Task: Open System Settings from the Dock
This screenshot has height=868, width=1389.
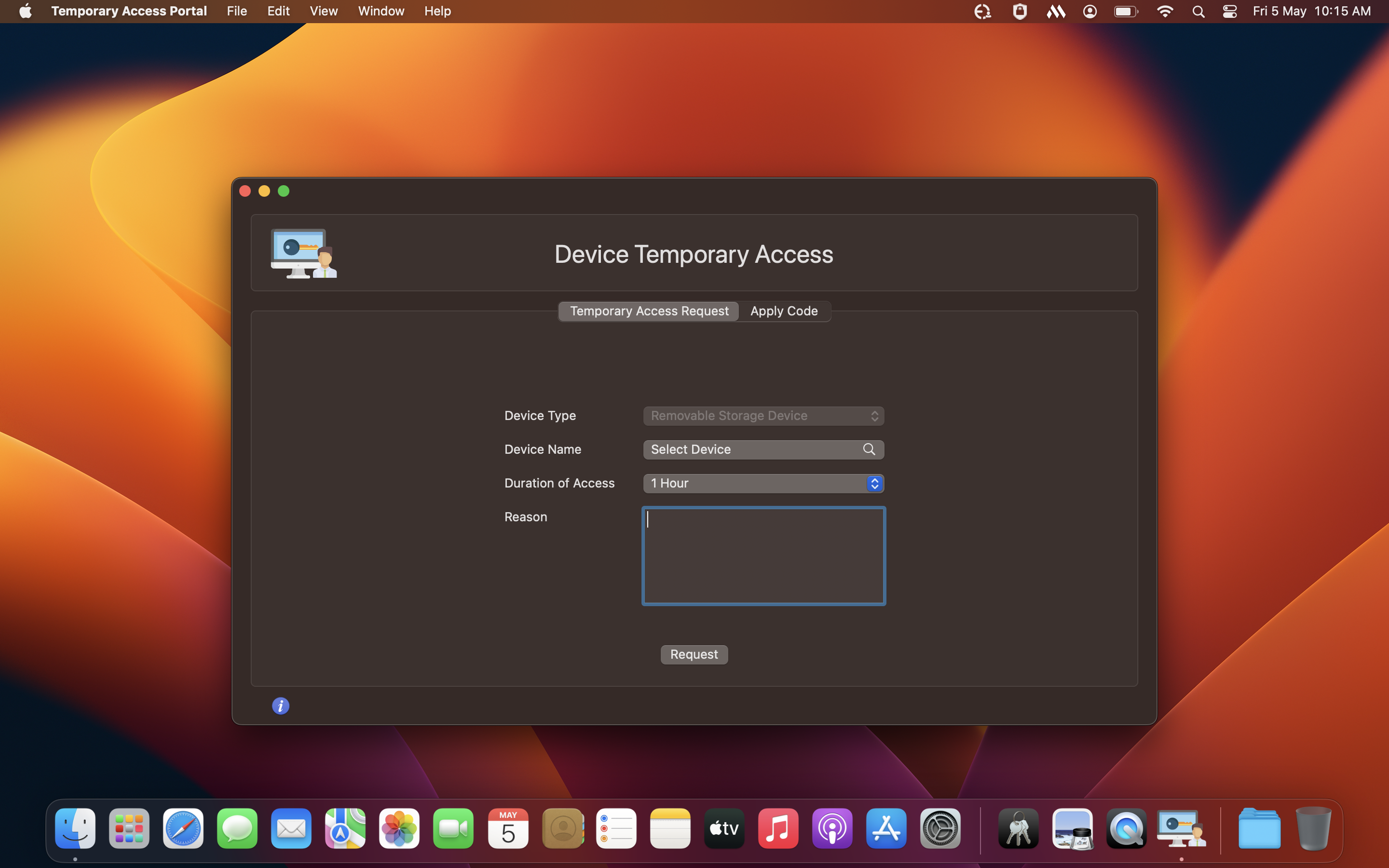Action: [x=940, y=828]
